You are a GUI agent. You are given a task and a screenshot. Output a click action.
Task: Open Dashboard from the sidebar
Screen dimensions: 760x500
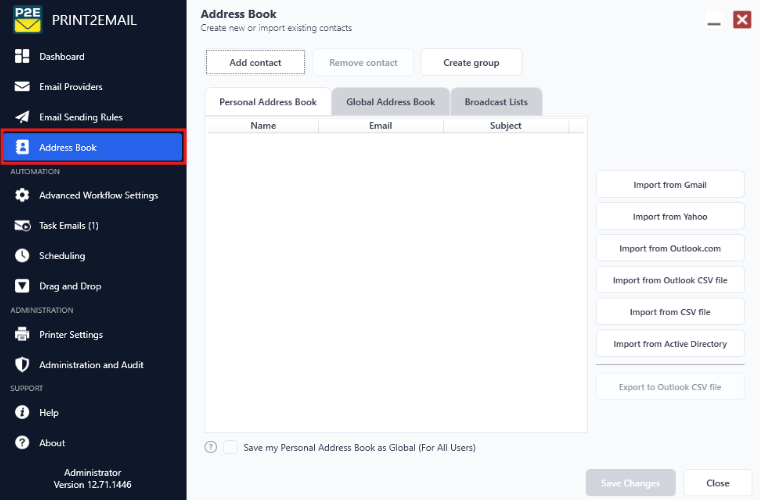pos(93,56)
